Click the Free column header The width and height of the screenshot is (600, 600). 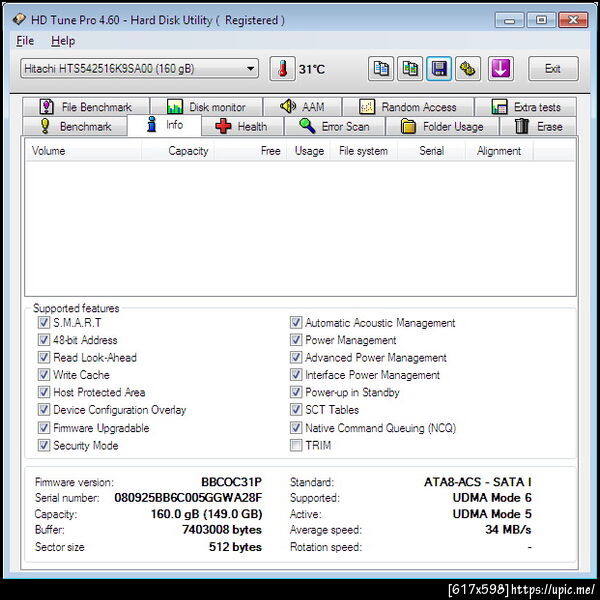[251, 151]
